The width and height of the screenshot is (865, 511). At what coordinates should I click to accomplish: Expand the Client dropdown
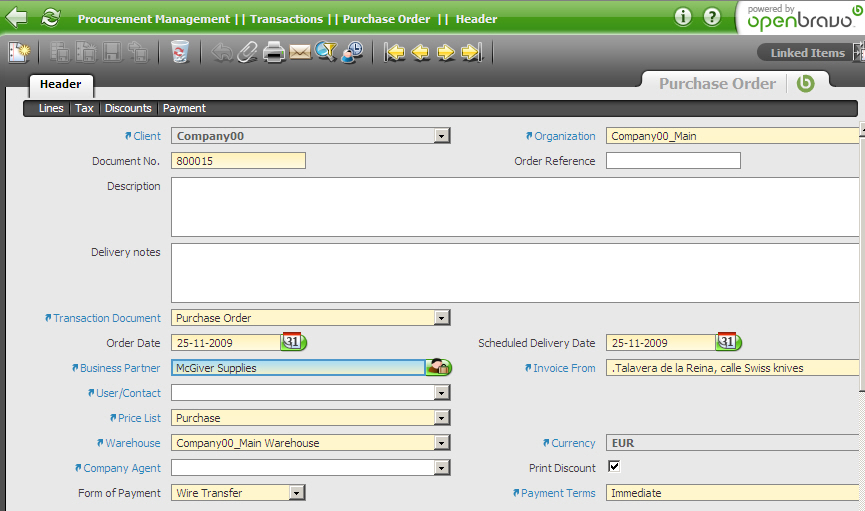tap(441, 136)
